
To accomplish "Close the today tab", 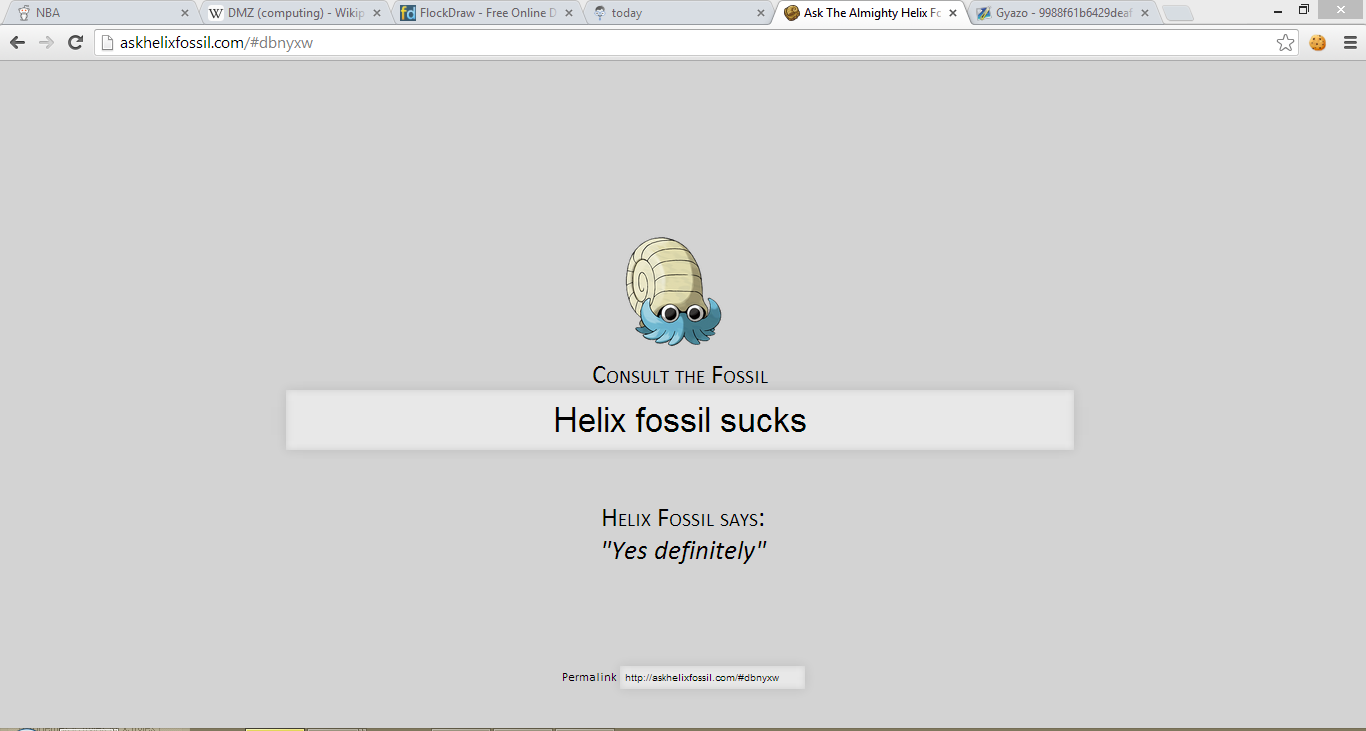I will (761, 13).
